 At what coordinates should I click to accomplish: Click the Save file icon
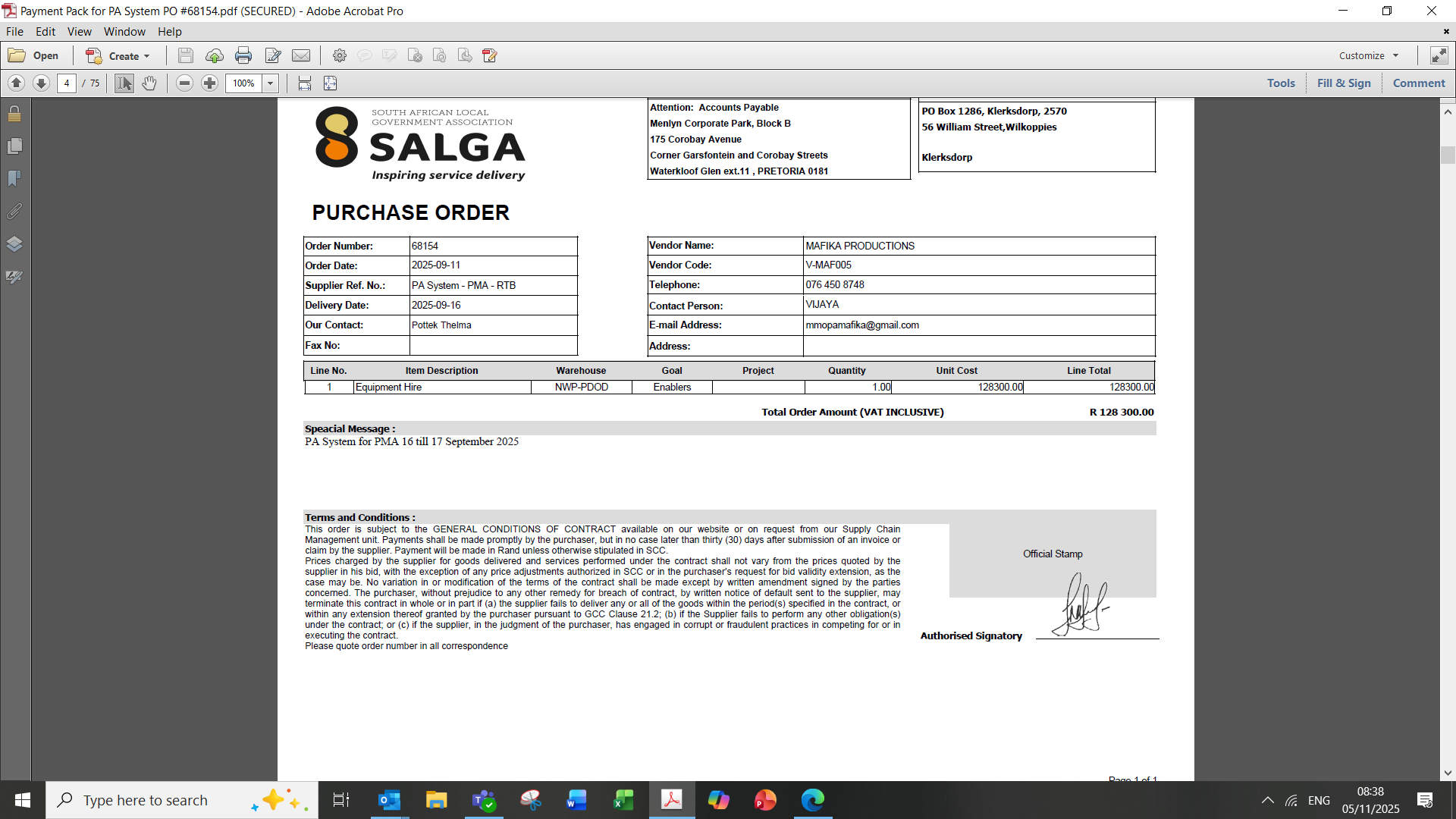[x=186, y=55]
